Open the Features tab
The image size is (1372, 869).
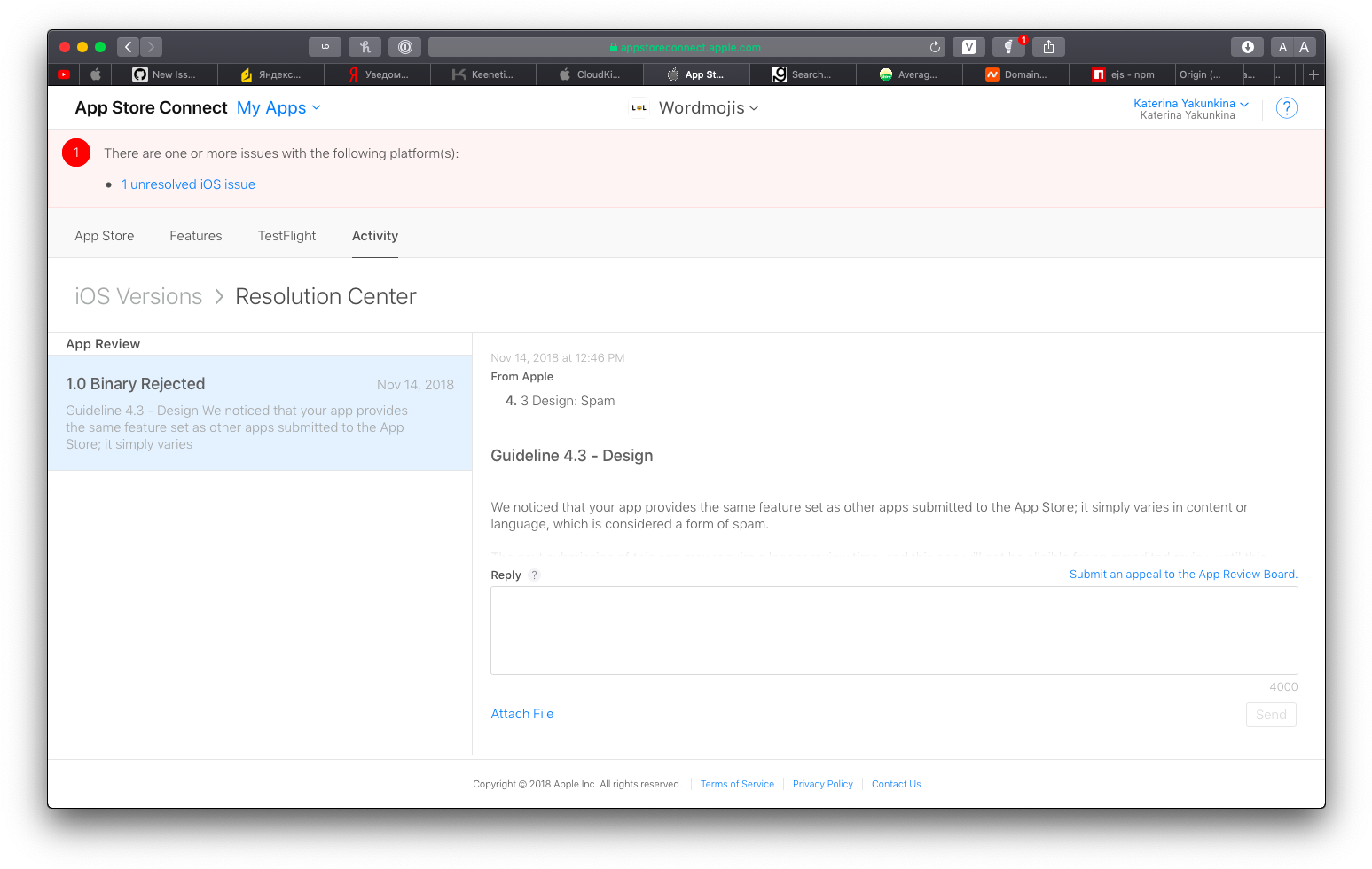coord(196,236)
